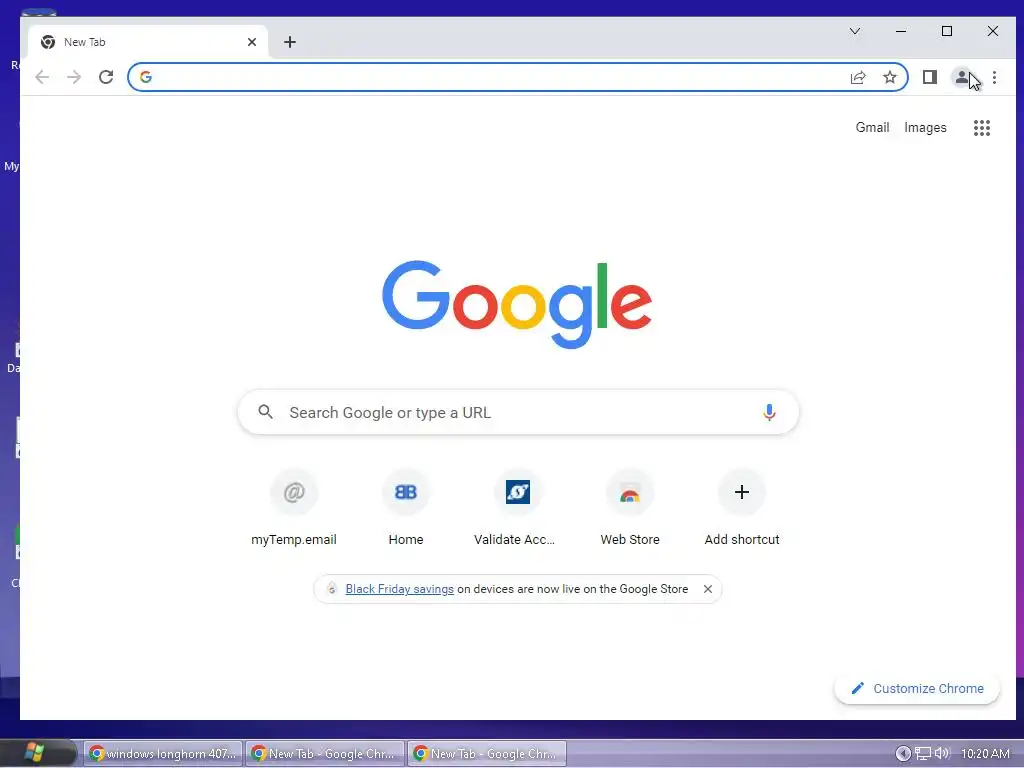
Task: Click the network icon in system tray
Action: point(923,754)
